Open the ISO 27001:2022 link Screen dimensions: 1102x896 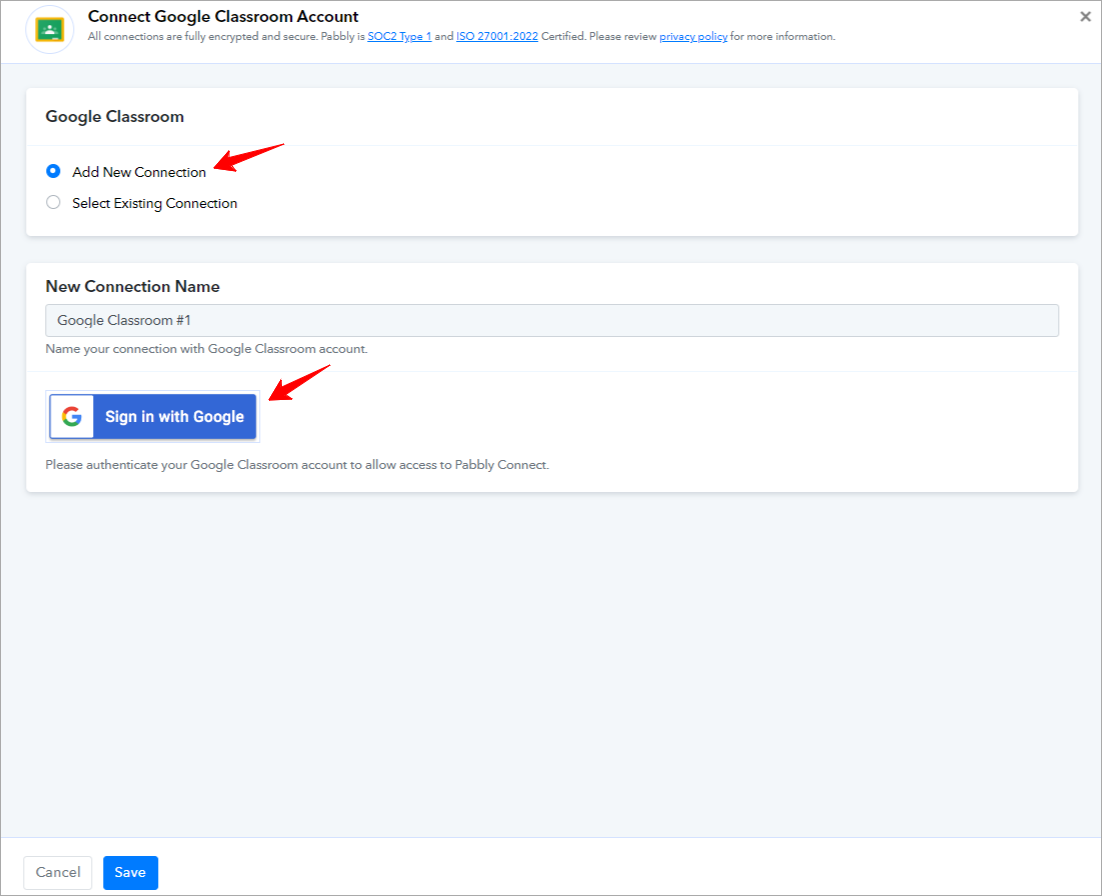[497, 37]
